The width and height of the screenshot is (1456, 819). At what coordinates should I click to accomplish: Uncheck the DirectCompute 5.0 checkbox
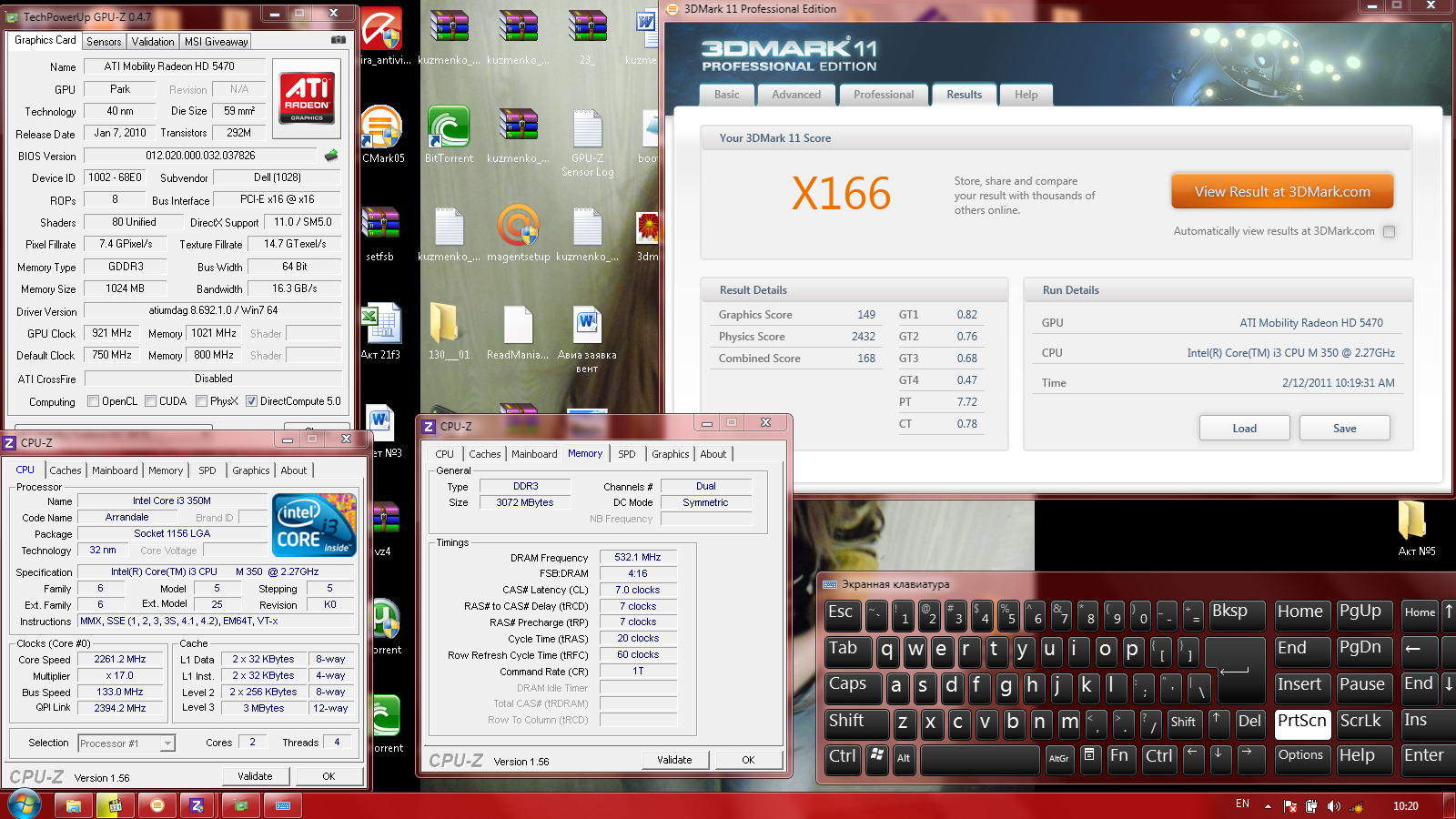(251, 401)
